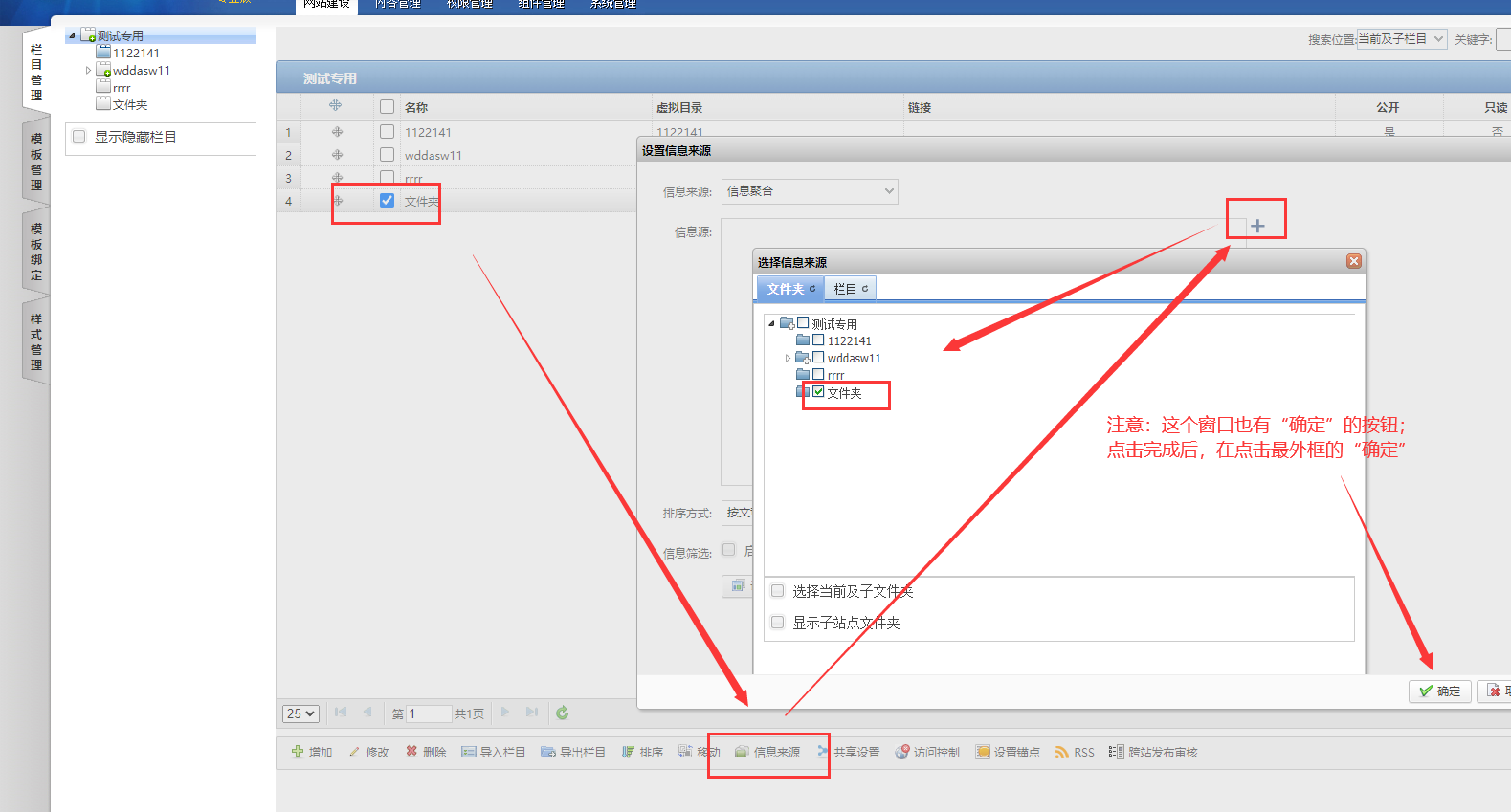Viewport: 1511px width, 812px height.
Task: Open the page size dropdown showing 25
Action: pos(300,713)
